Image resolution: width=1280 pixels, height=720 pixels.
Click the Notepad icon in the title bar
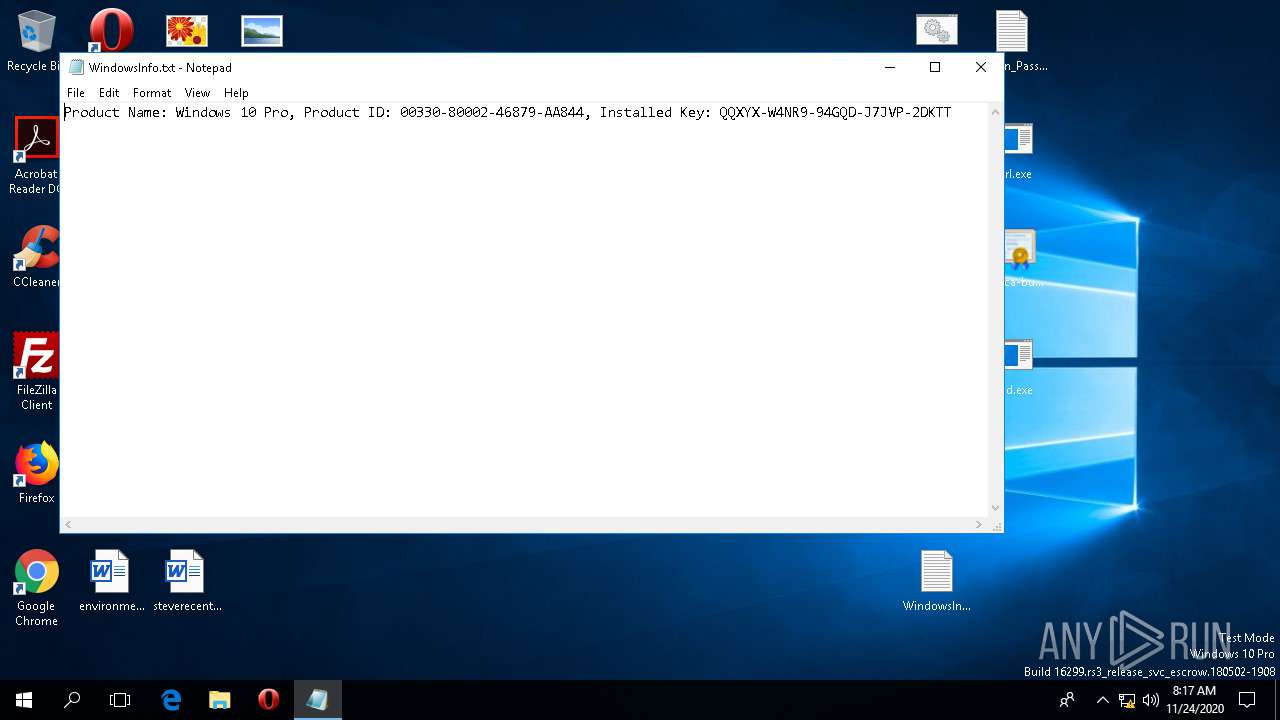76,68
